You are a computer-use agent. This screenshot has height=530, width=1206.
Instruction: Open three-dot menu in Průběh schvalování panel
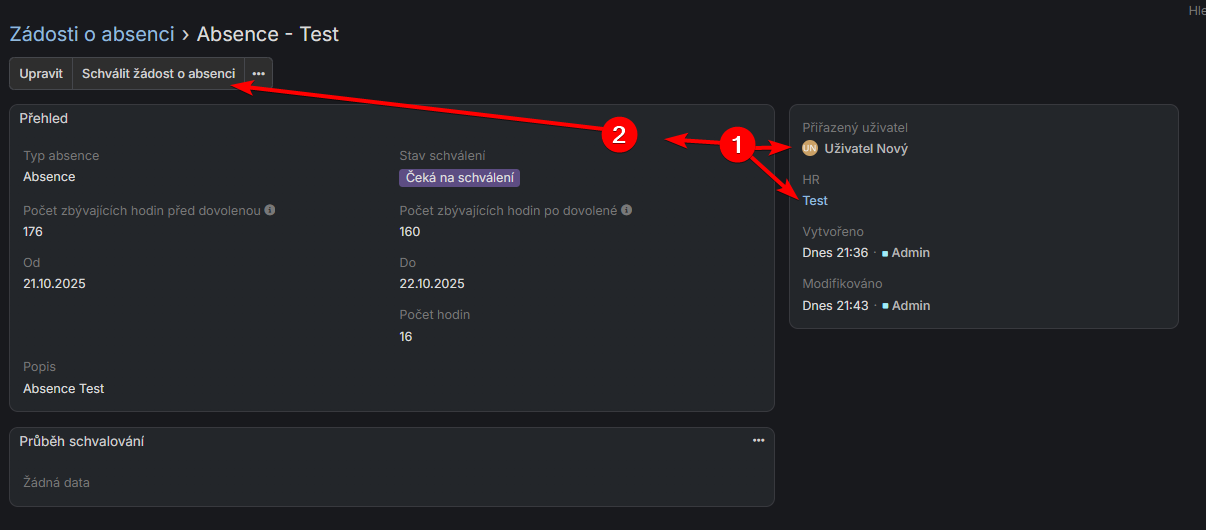tap(758, 441)
